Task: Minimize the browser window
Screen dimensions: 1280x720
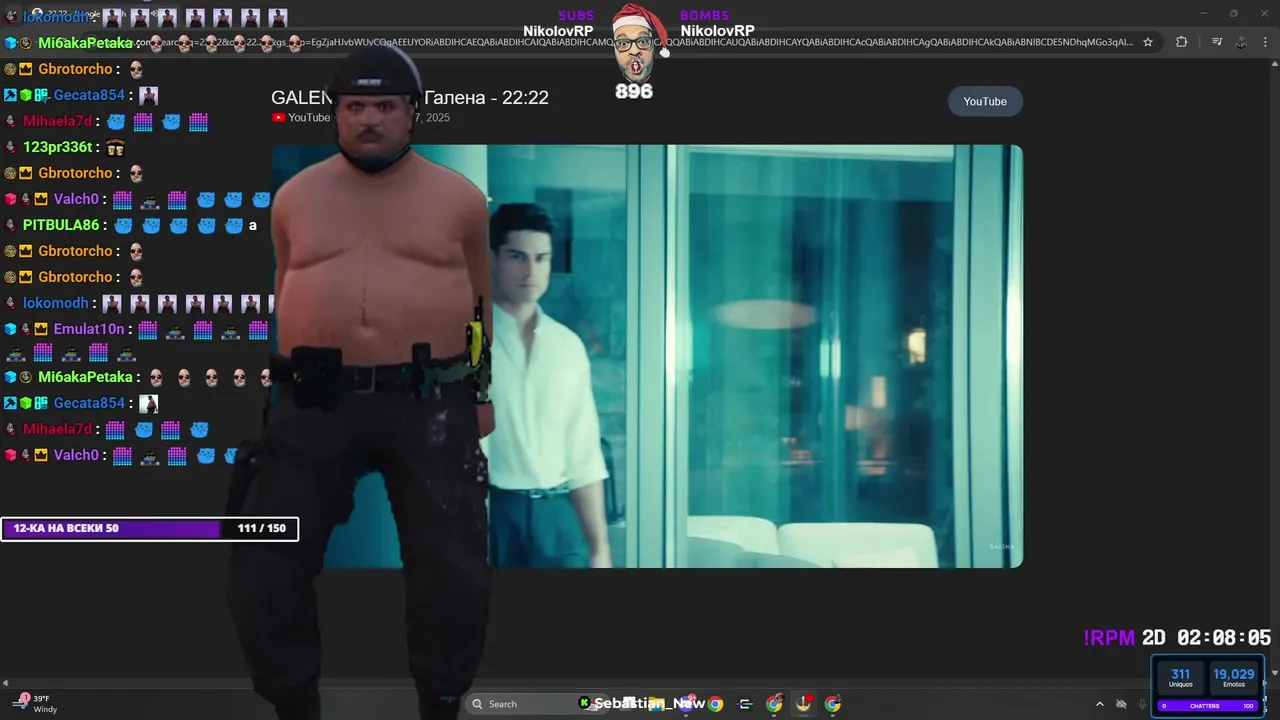Action: [x=1205, y=13]
